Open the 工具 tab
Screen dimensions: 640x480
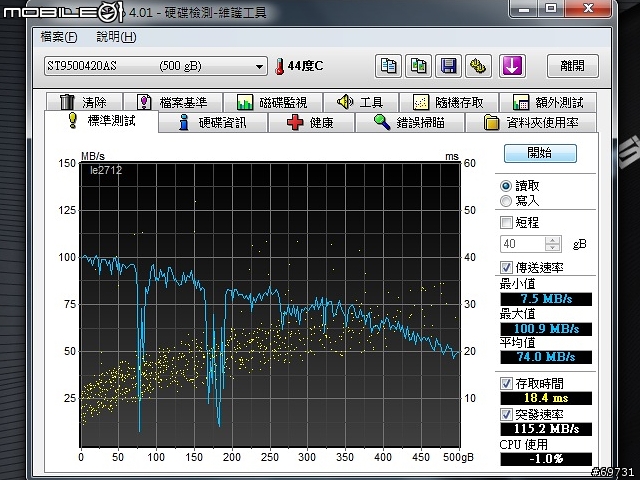coord(360,102)
